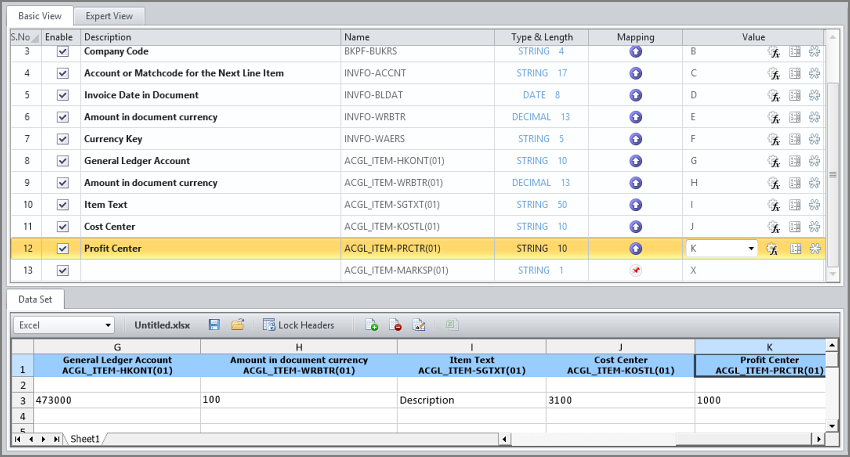Click the green add row icon
850x457 pixels.
point(372,325)
